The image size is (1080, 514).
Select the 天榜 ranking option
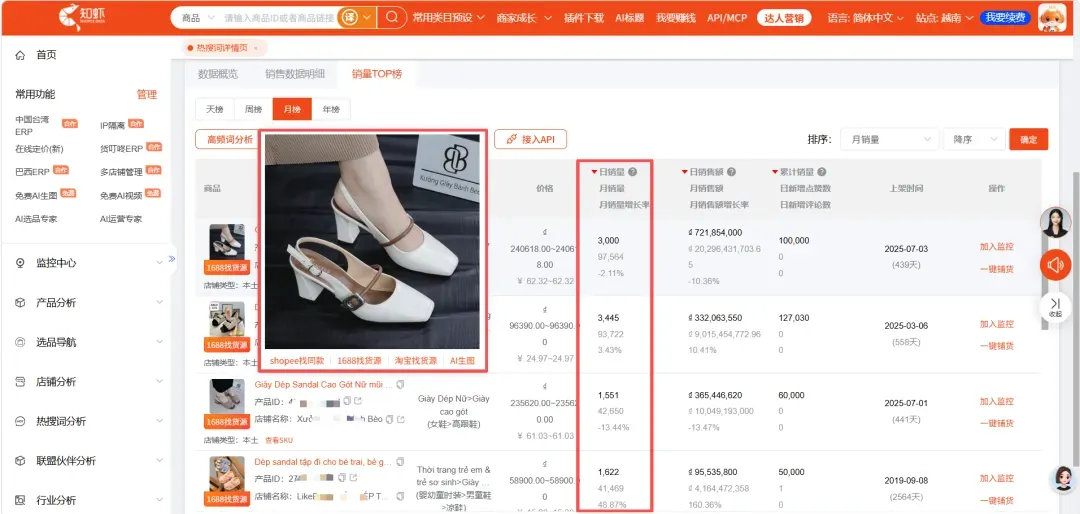coord(215,110)
